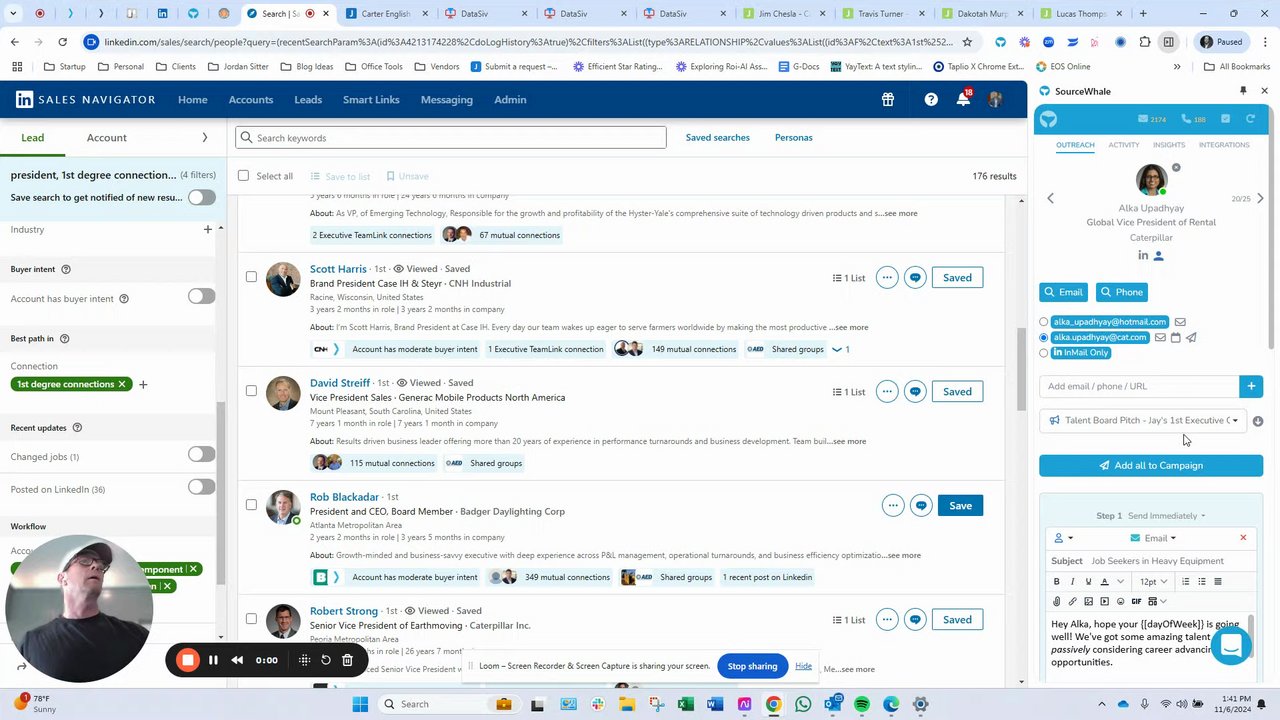Viewport: 1280px width, 720px height.
Task: Open the Sales Navigator gift icon
Action: [887, 99]
